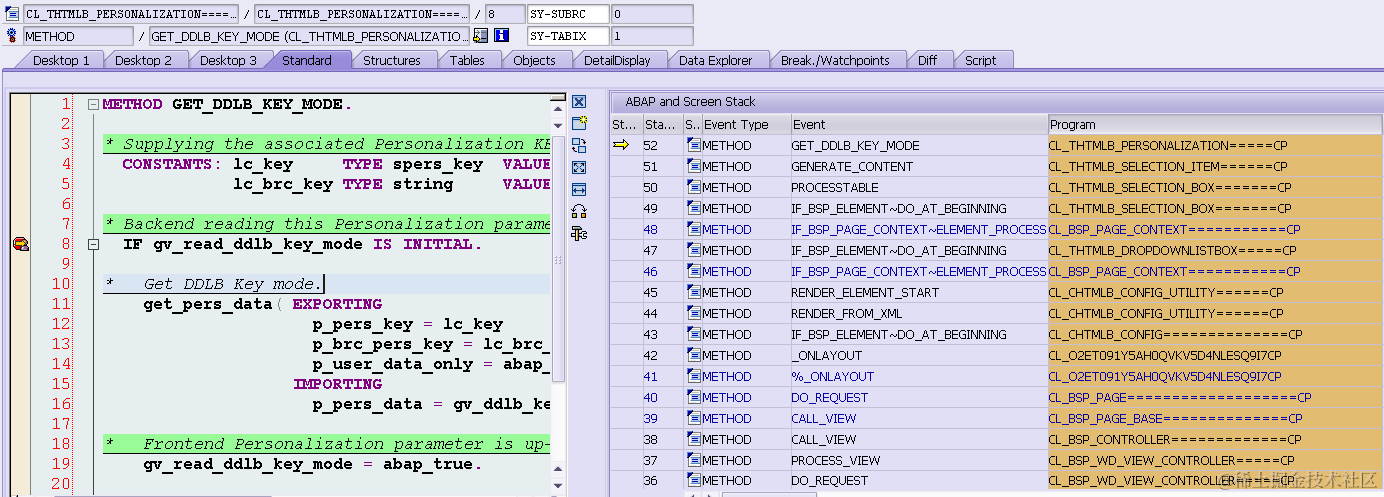Click the source icon in stack row 52
The width and height of the screenshot is (1384, 497).
[694, 145]
